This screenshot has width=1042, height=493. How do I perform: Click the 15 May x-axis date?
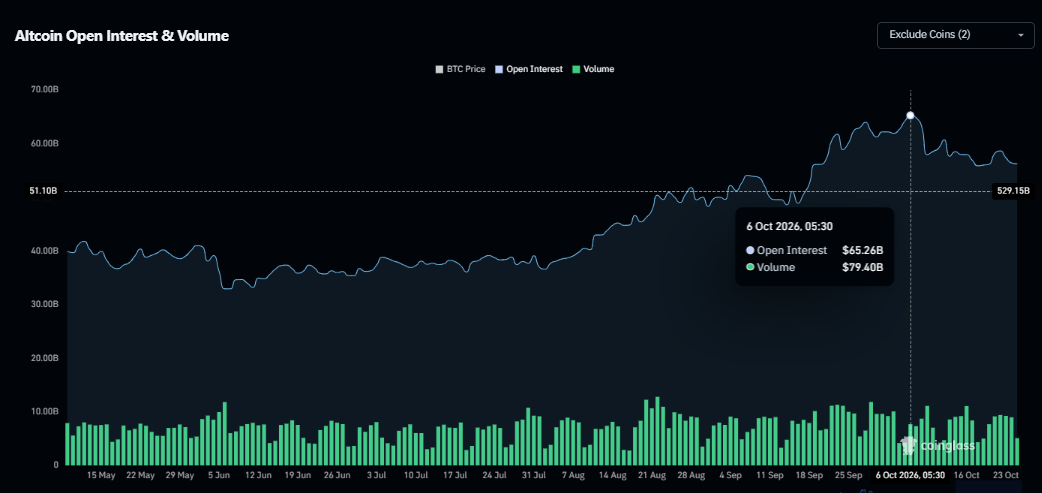pyautogui.click(x=102, y=476)
